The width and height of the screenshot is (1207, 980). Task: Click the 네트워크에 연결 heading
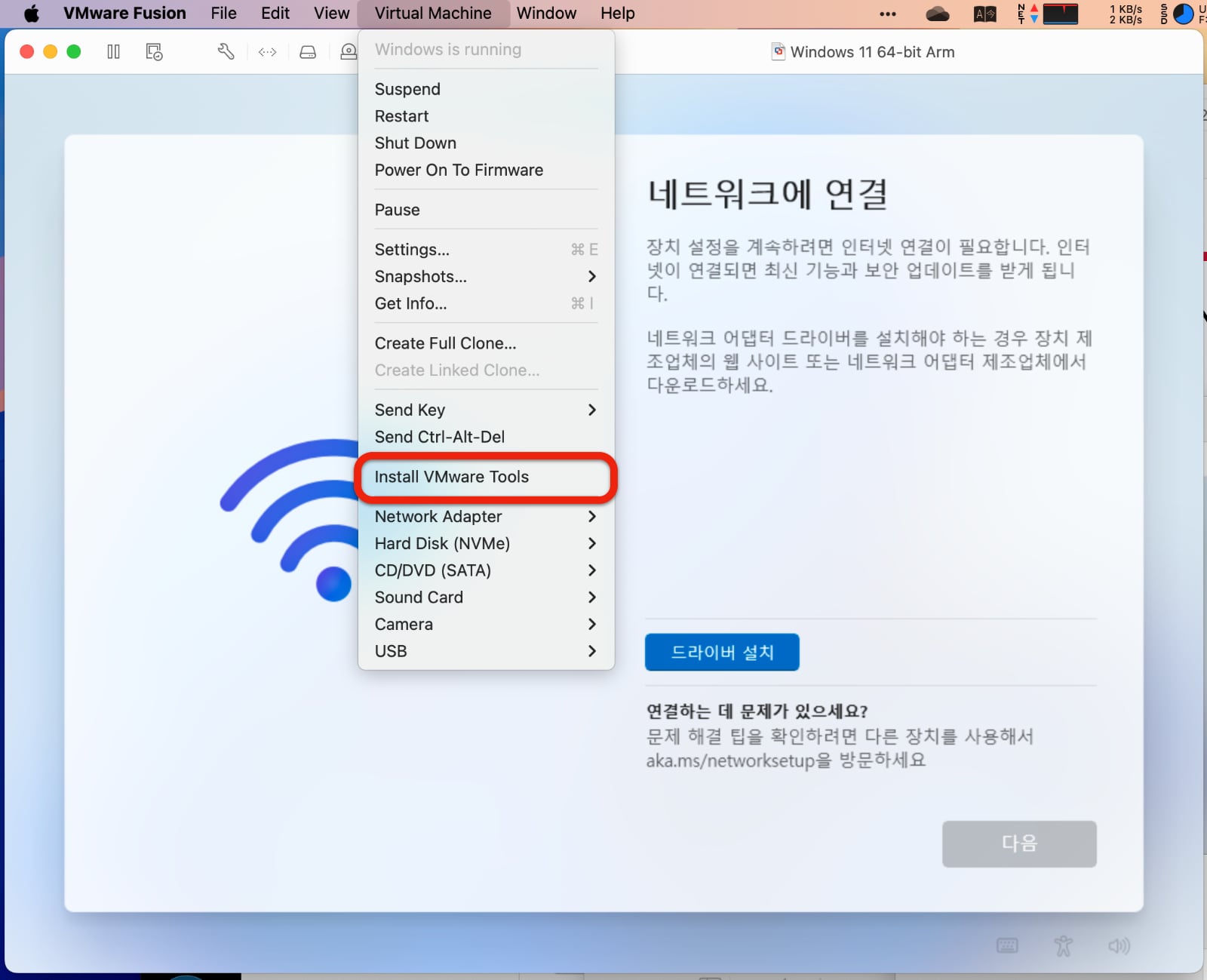coord(767,194)
